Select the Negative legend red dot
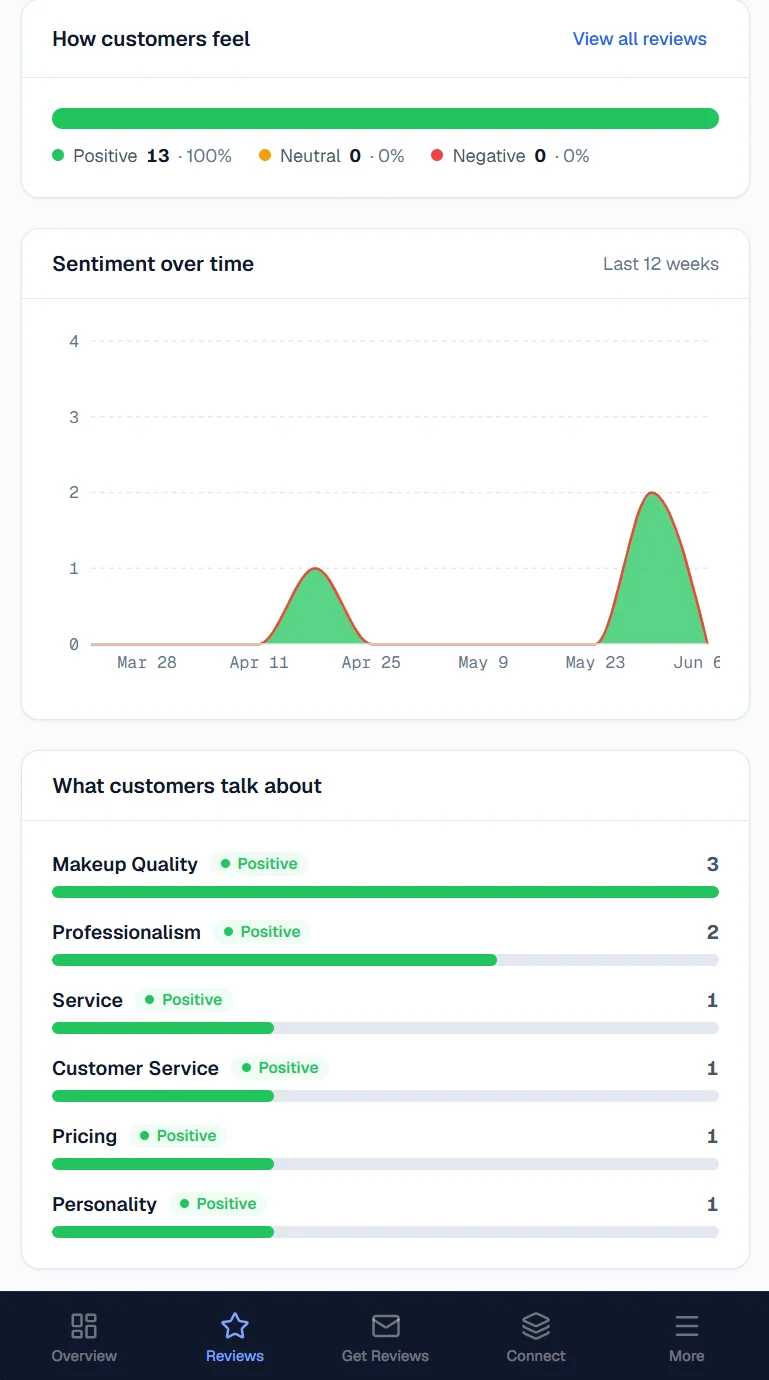Image resolution: width=769 pixels, height=1380 pixels. [x=437, y=156]
